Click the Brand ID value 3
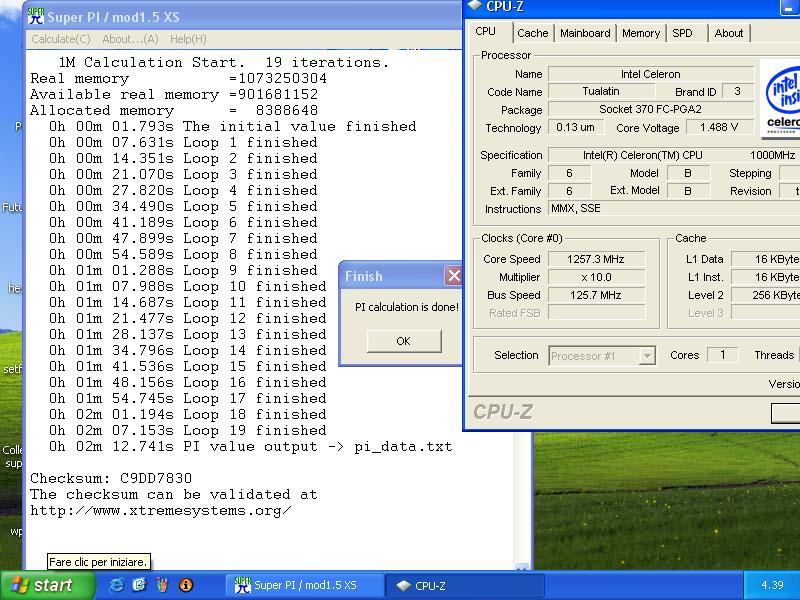 pyautogui.click(x=737, y=91)
